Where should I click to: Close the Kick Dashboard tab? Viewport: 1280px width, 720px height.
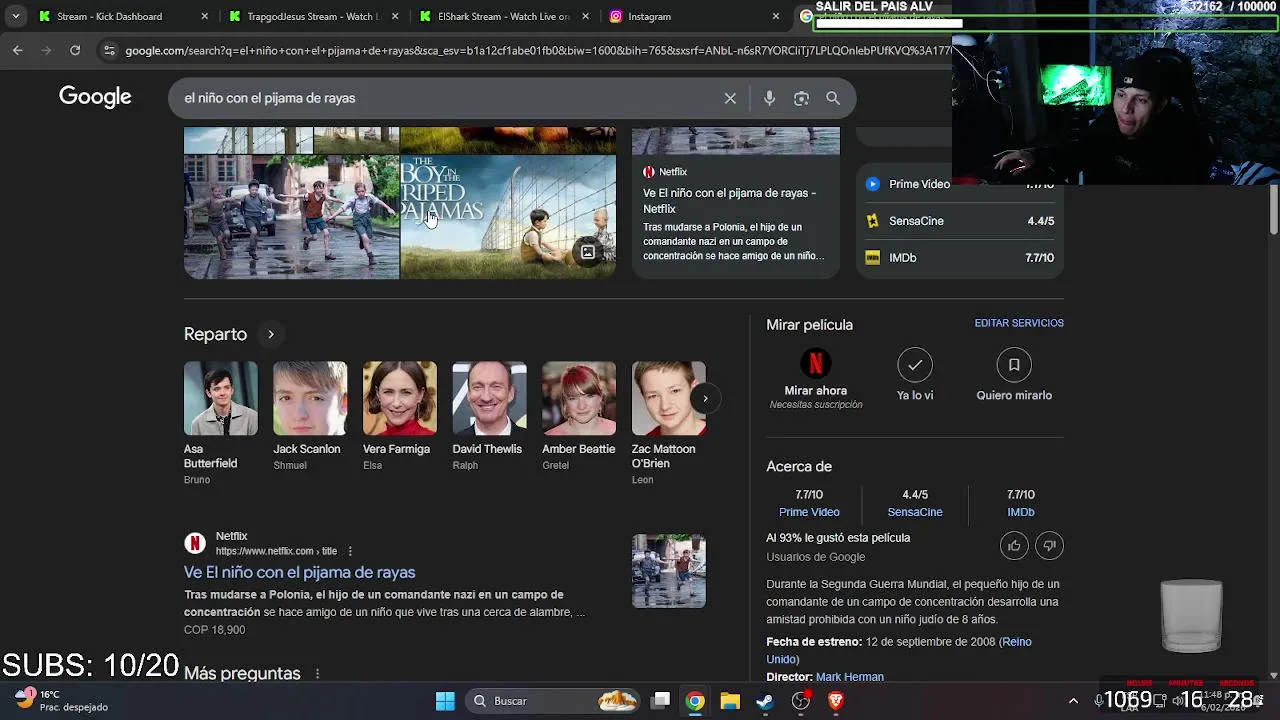[204, 16]
